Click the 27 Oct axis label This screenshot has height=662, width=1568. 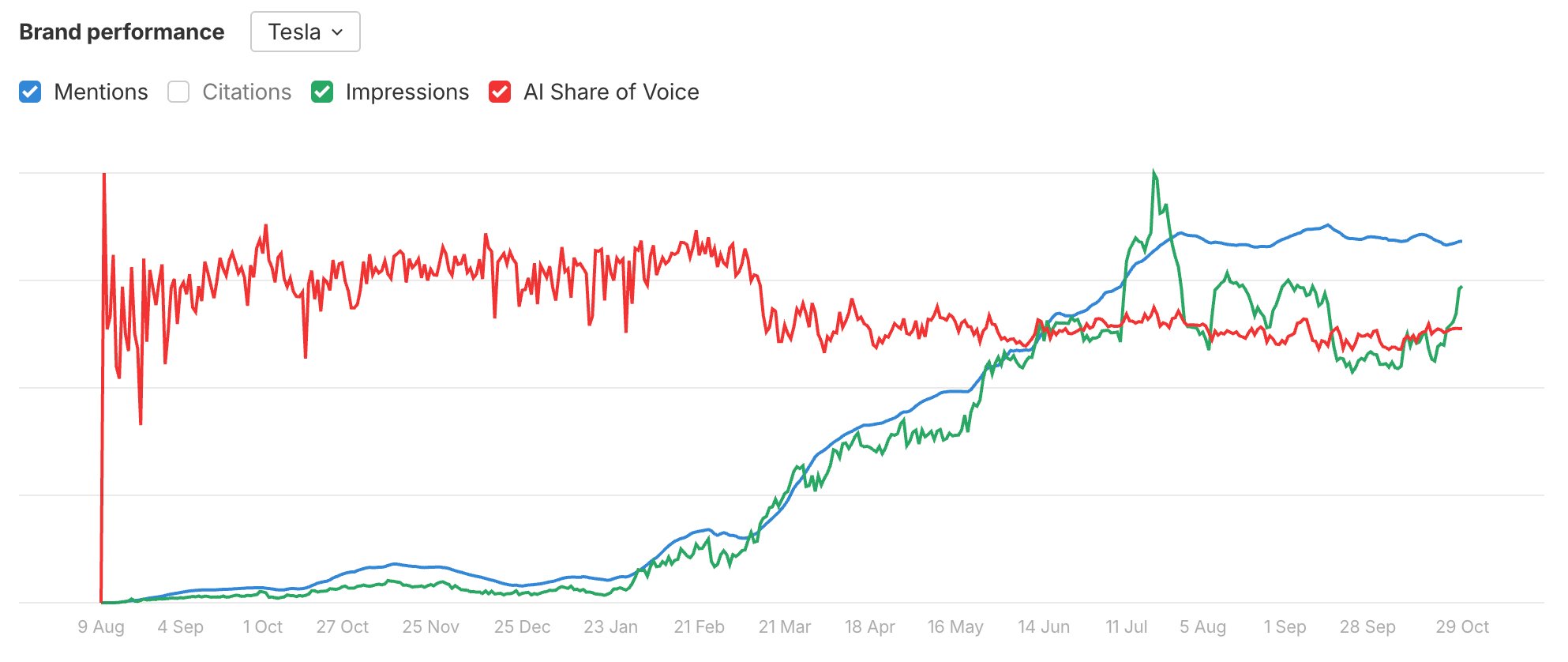[x=342, y=626]
